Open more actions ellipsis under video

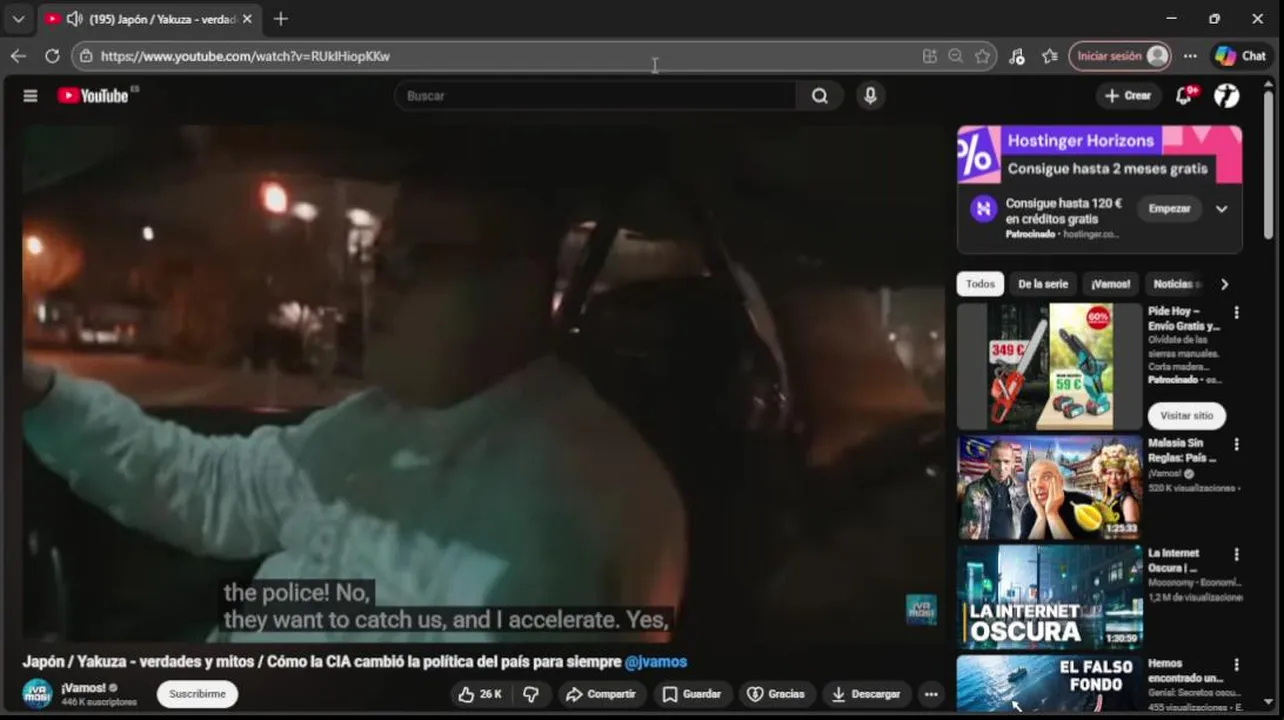[x=931, y=694]
